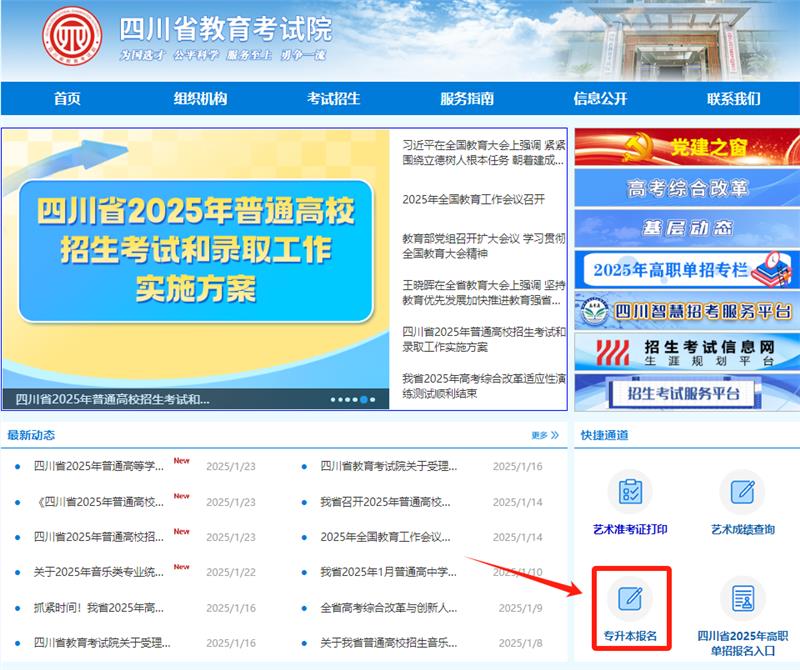Open news 《四川省2025年普通高校...
The width and height of the screenshot is (800, 670).
tap(98, 502)
